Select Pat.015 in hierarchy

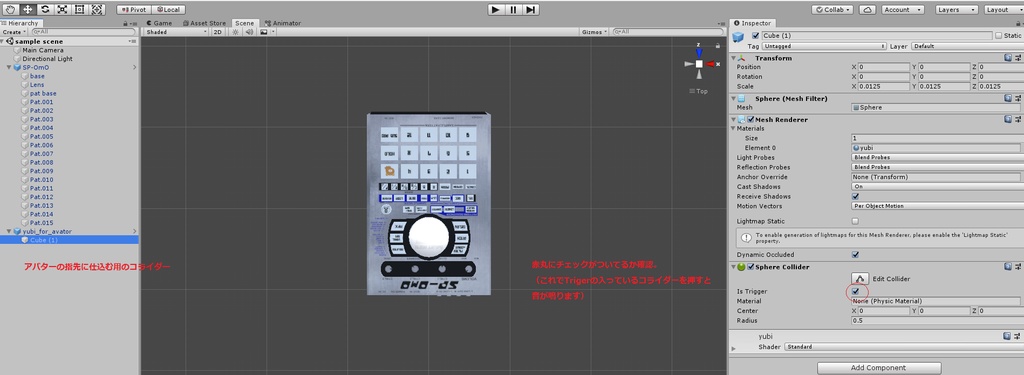[x=42, y=223]
